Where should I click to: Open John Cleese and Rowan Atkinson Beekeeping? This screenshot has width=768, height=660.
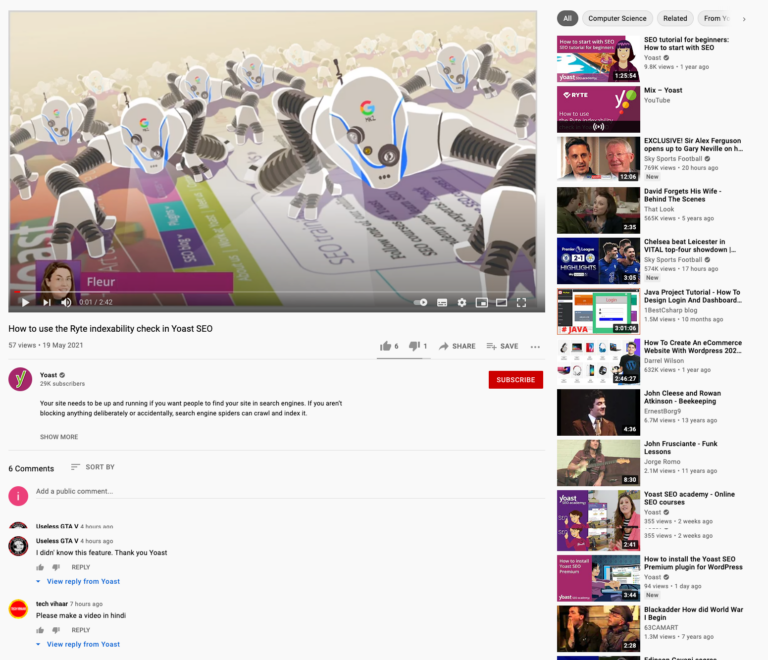[x=682, y=397]
